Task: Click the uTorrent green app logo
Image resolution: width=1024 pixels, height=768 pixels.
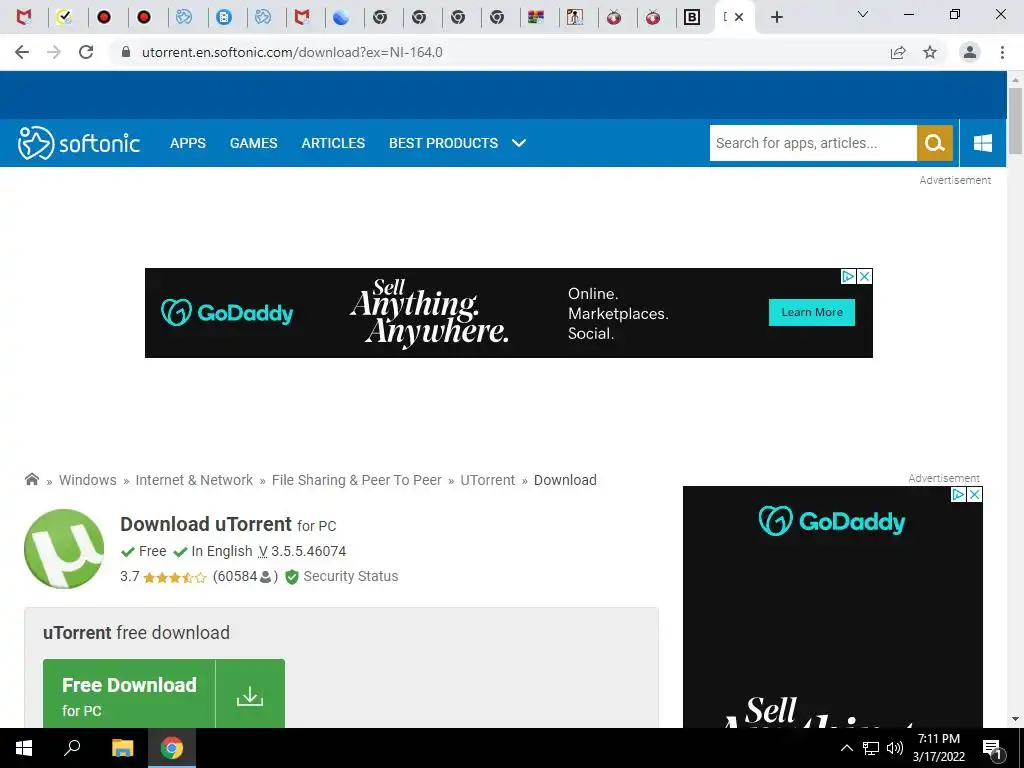Action: click(x=64, y=549)
